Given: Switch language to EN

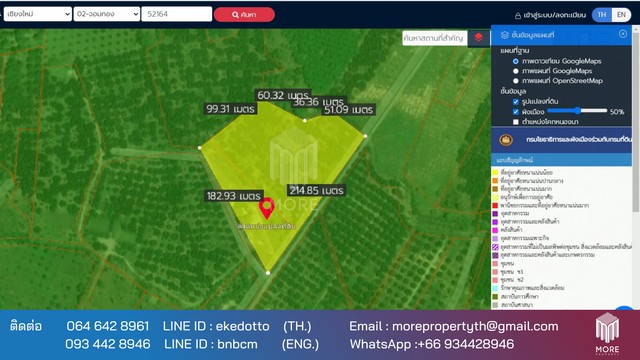Looking at the screenshot, I should (x=621, y=15).
